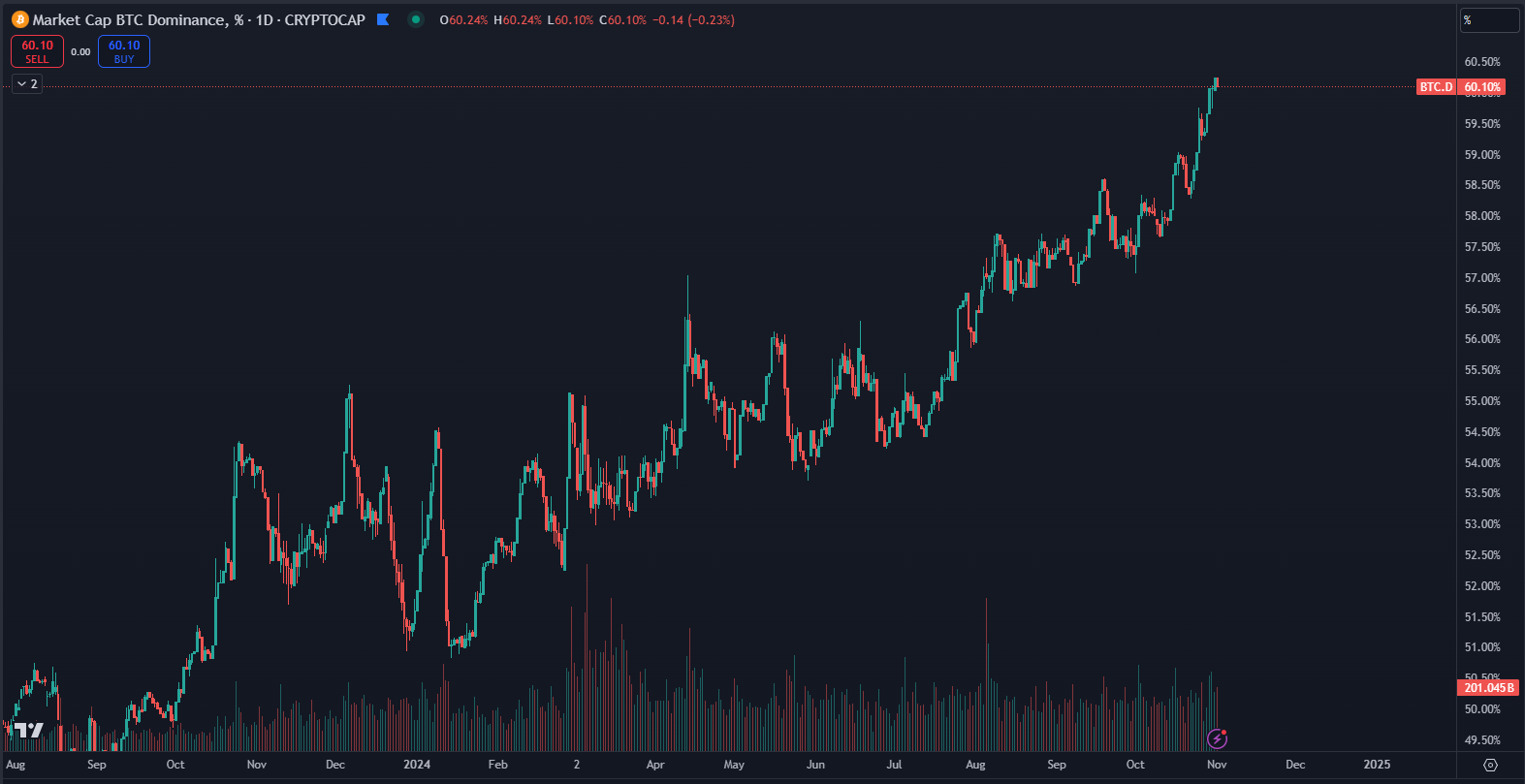Click the green market status dot
Viewport: 1525px width, 784px height.
[416, 19]
